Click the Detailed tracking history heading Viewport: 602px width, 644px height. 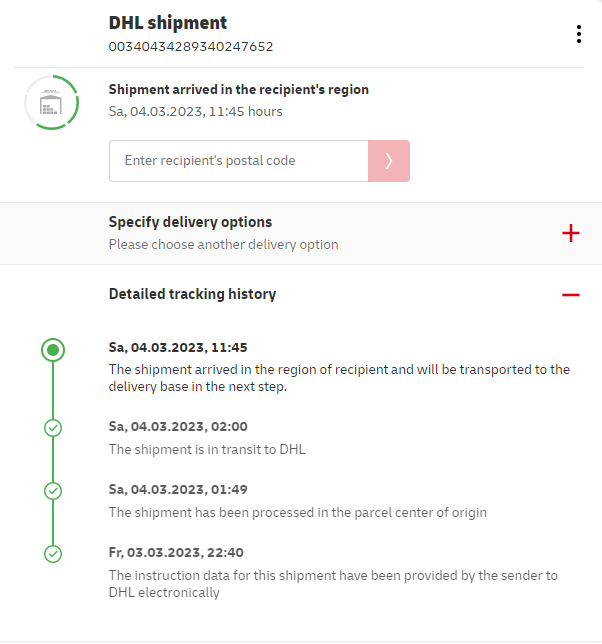point(192,294)
